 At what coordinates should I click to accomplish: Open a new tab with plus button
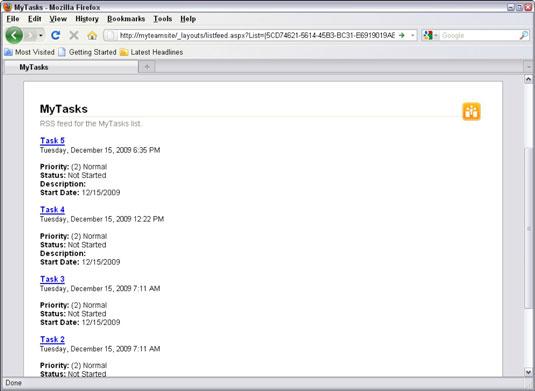pos(147,67)
